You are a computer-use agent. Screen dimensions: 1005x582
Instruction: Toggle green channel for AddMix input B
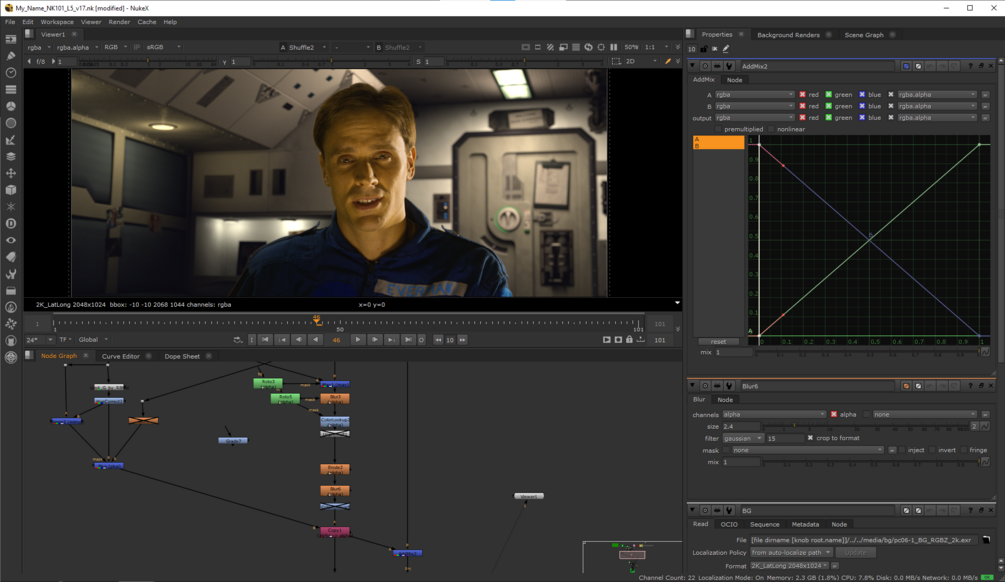(x=828, y=106)
